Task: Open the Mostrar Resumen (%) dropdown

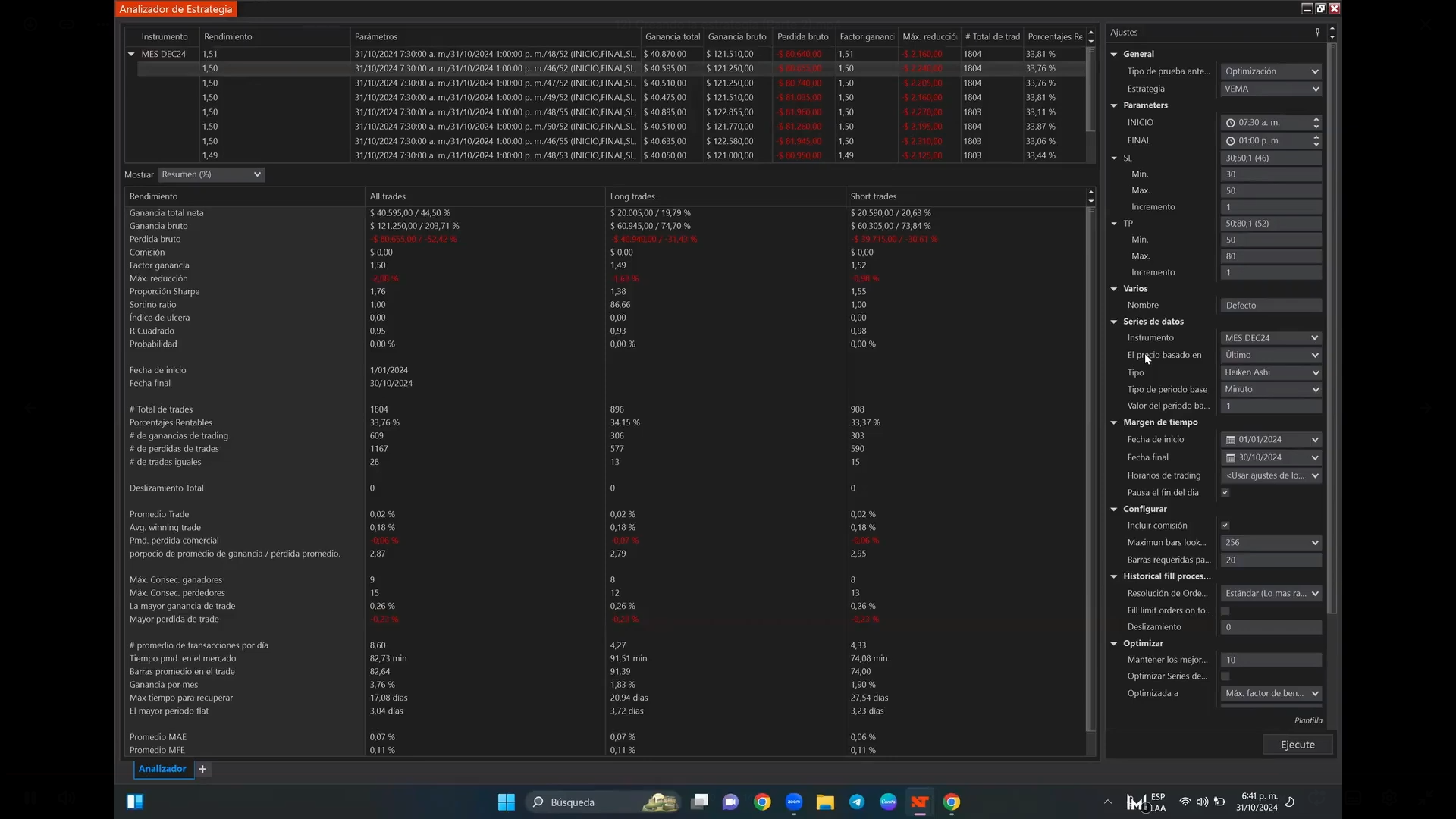Action: click(x=211, y=174)
